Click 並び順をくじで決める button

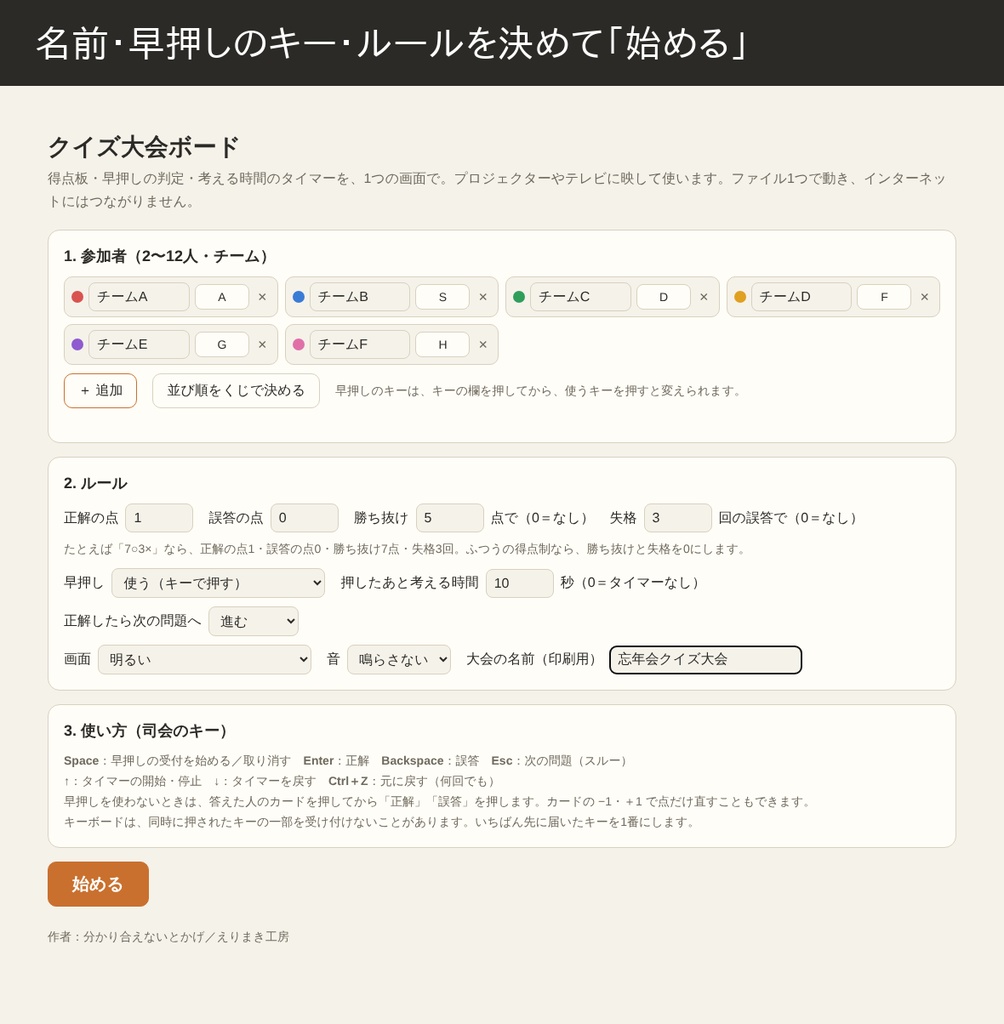click(x=236, y=391)
